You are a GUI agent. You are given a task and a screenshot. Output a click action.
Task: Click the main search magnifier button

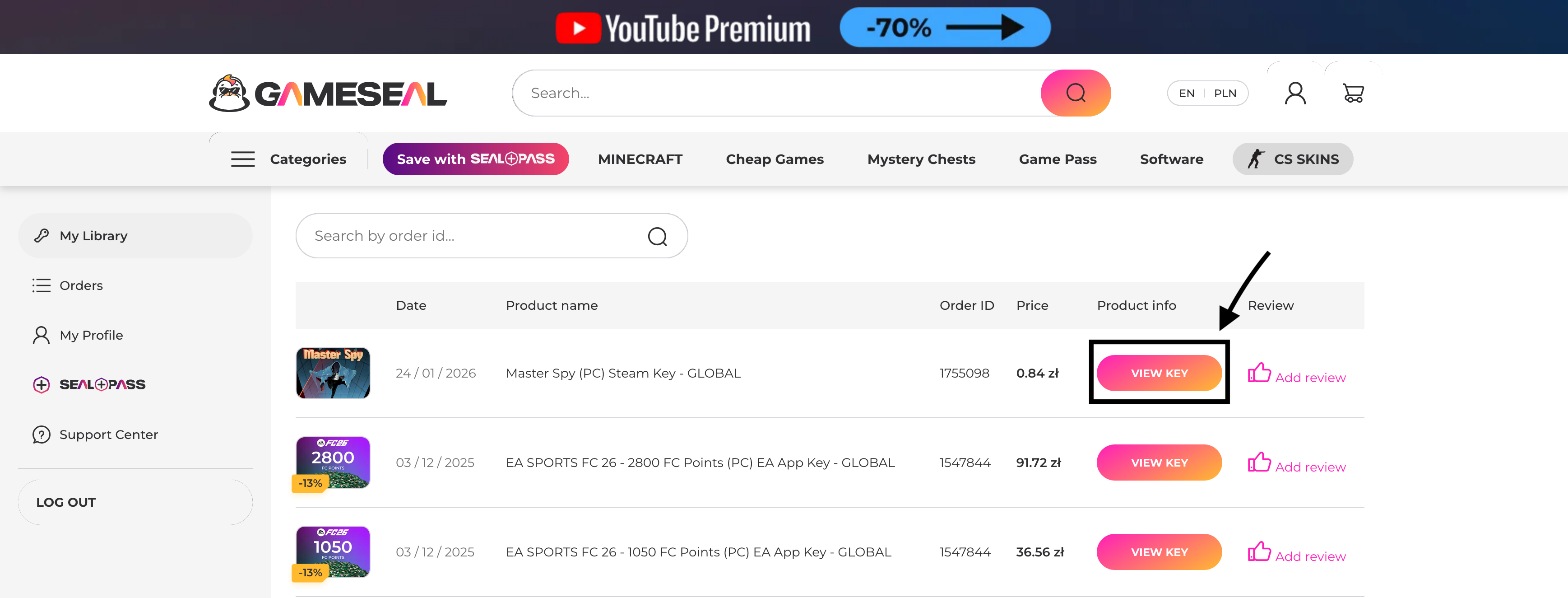pos(1075,93)
